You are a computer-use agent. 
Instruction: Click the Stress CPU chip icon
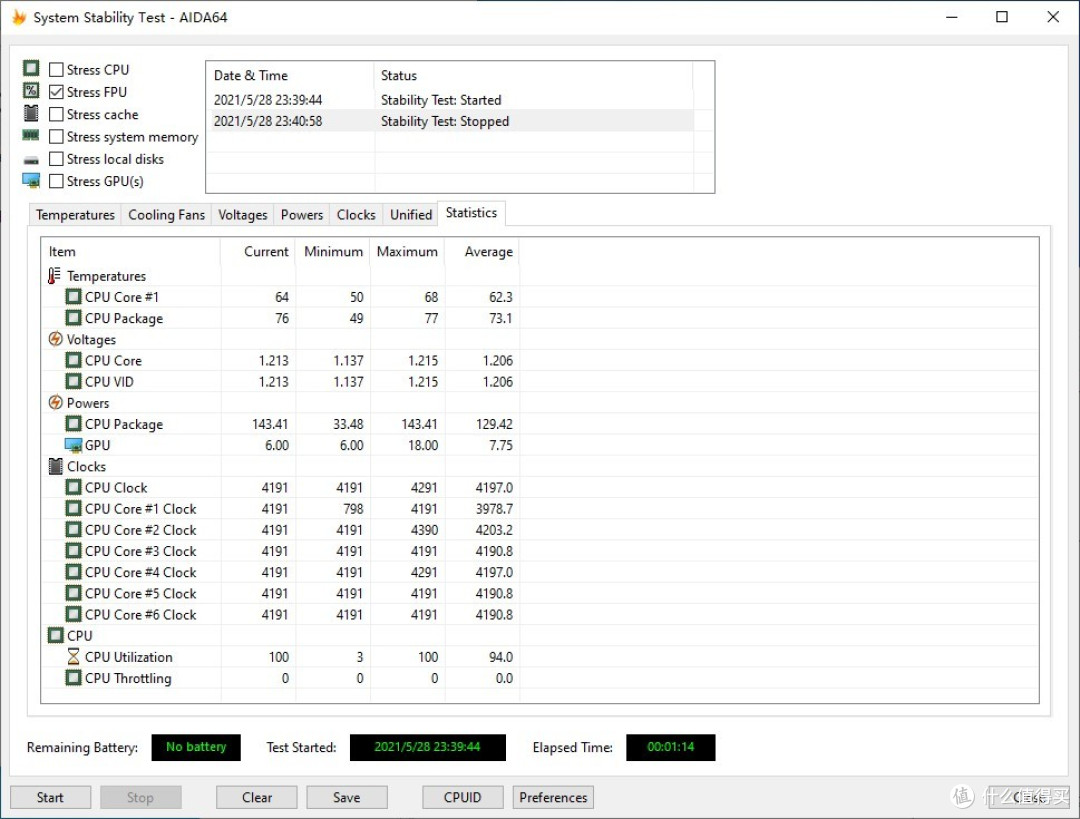tap(31, 68)
